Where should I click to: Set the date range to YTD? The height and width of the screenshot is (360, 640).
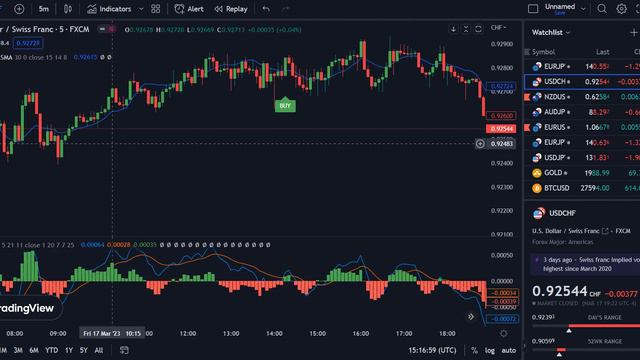[51, 350]
